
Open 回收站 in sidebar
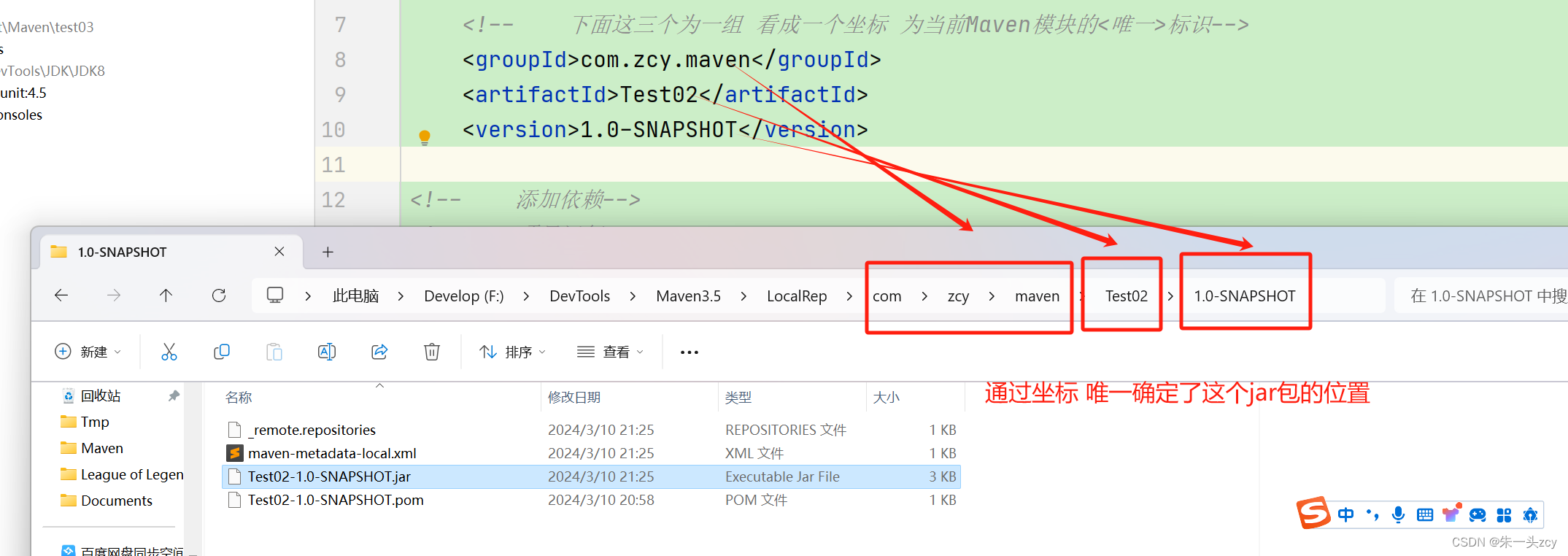pyautogui.click(x=101, y=395)
